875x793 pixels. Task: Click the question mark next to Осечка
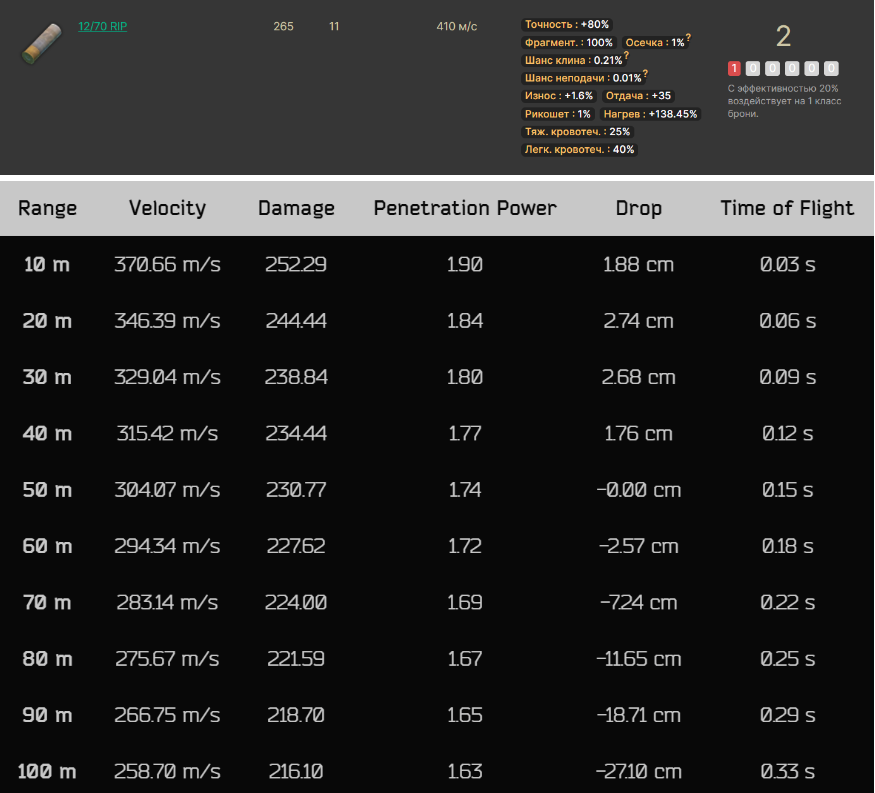pos(688,39)
